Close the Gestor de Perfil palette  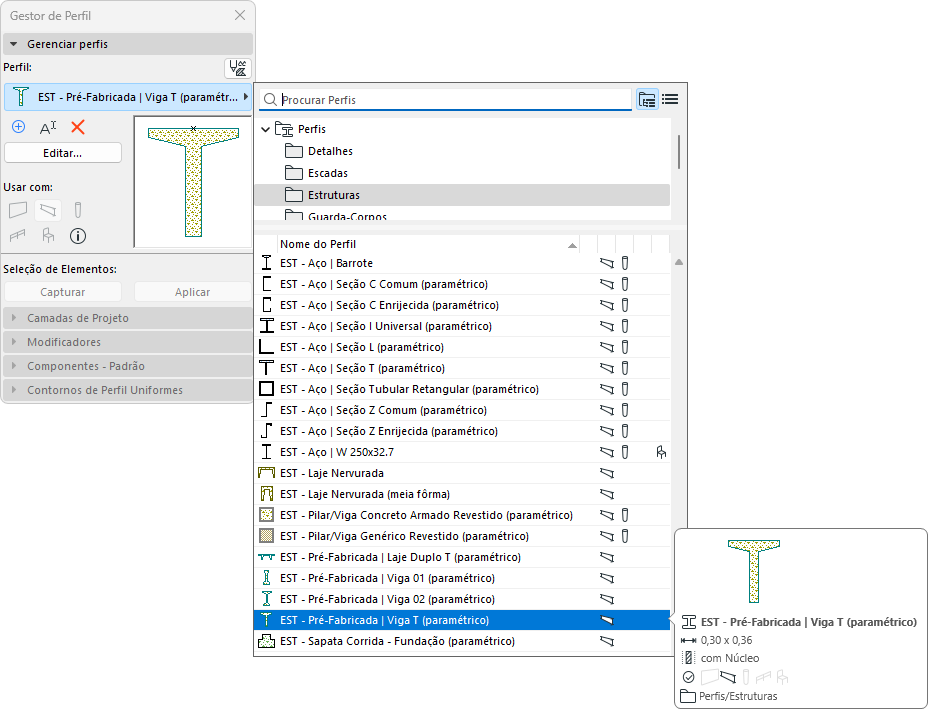240,15
